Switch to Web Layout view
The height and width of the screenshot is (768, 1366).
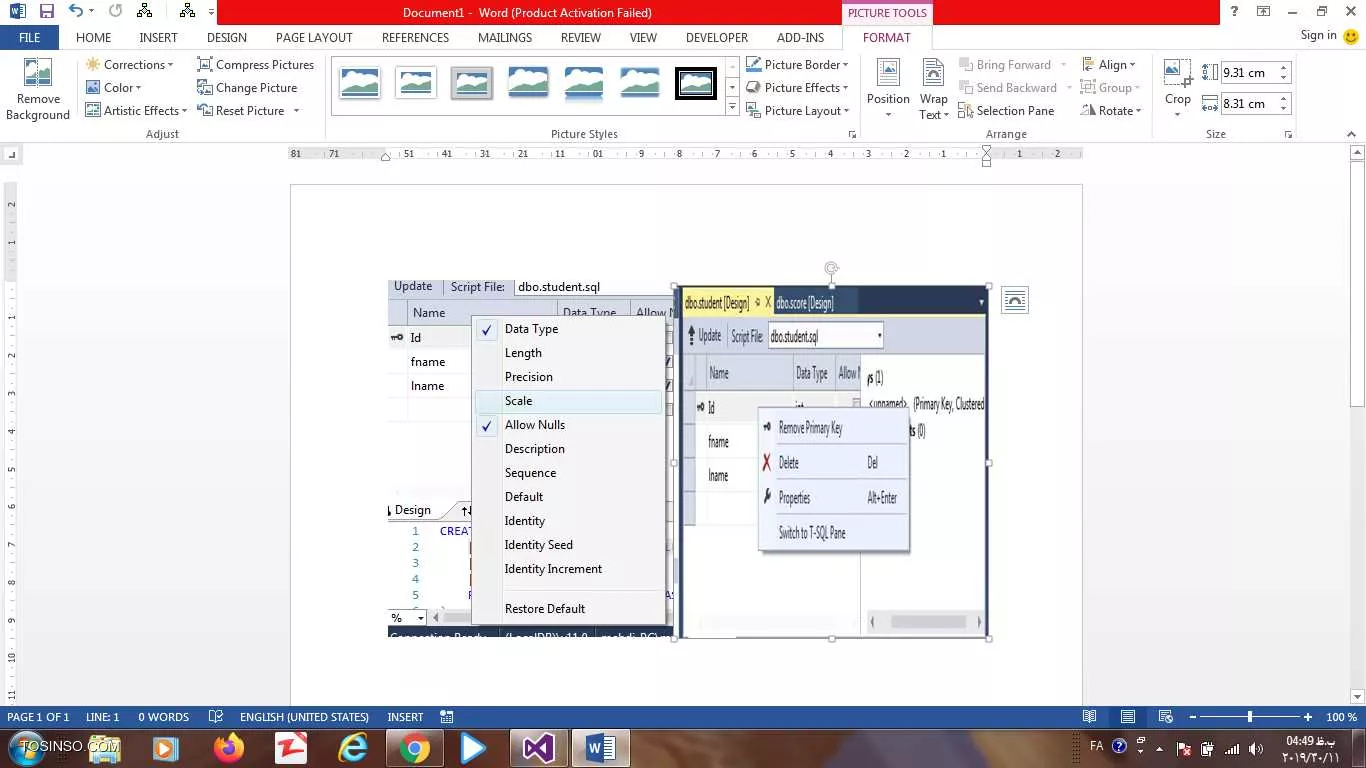[1165, 717]
